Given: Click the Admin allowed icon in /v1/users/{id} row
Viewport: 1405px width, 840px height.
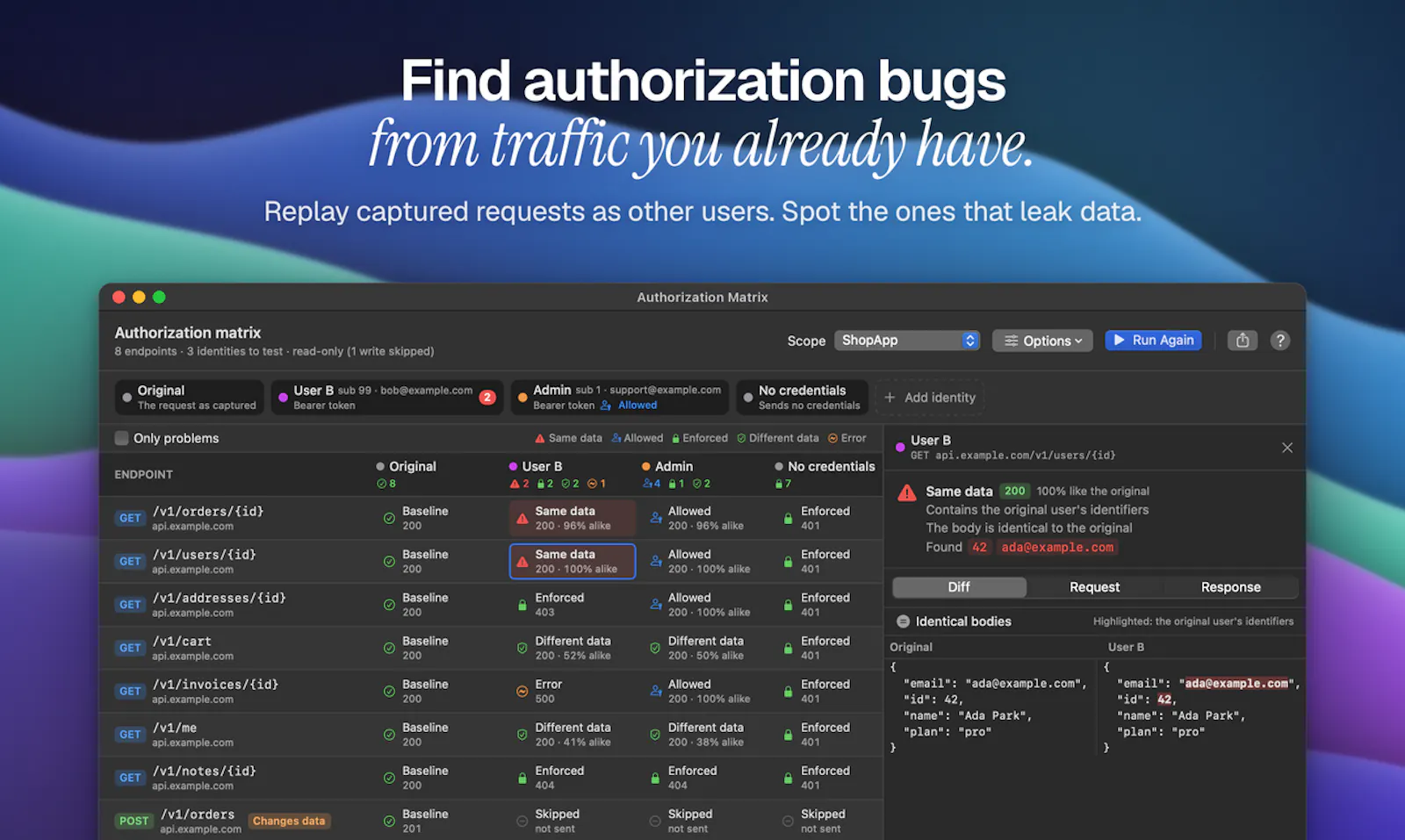Looking at the screenshot, I should click(x=656, y=562).
